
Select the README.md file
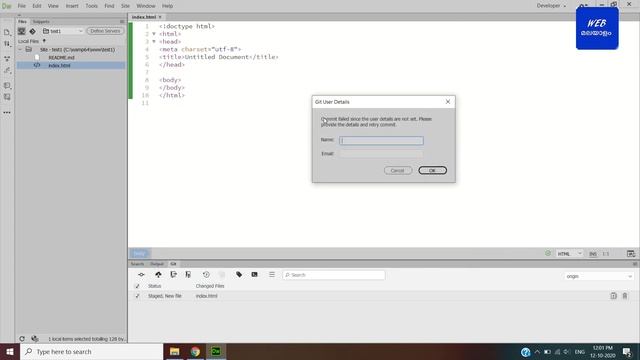[x=61, y=58]
